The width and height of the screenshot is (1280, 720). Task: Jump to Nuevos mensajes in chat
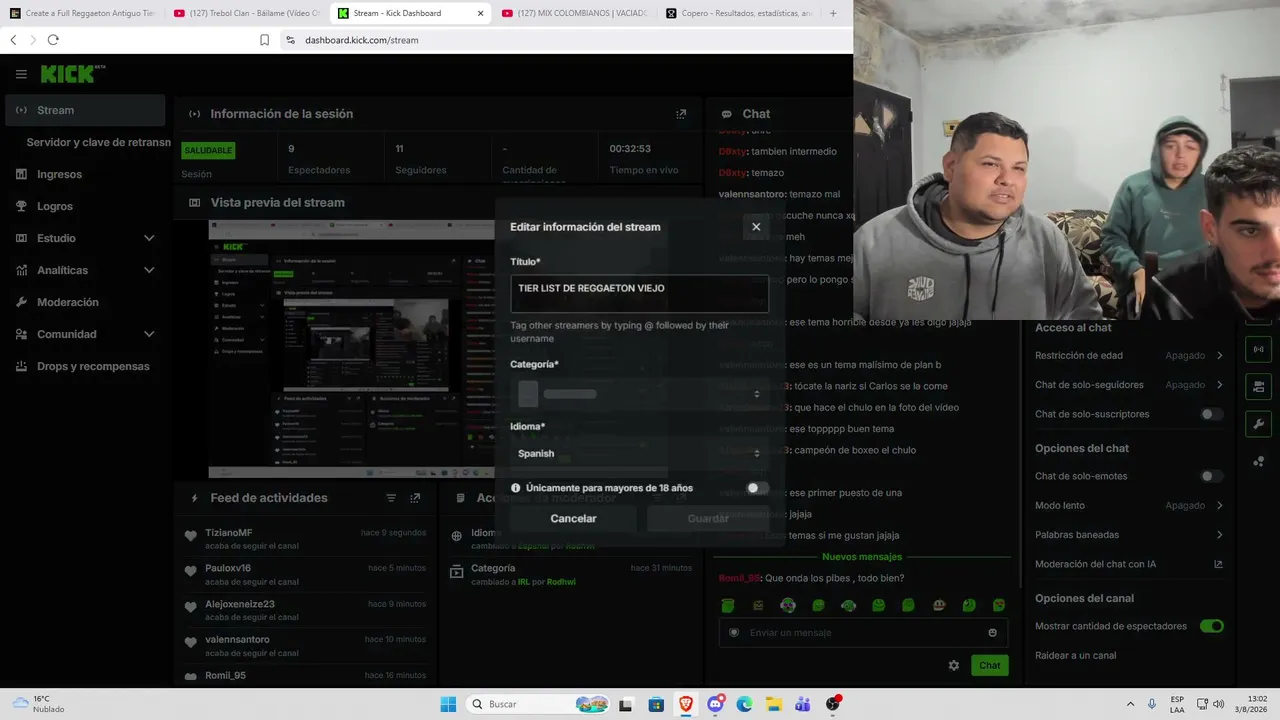click(x=862, y=557)
